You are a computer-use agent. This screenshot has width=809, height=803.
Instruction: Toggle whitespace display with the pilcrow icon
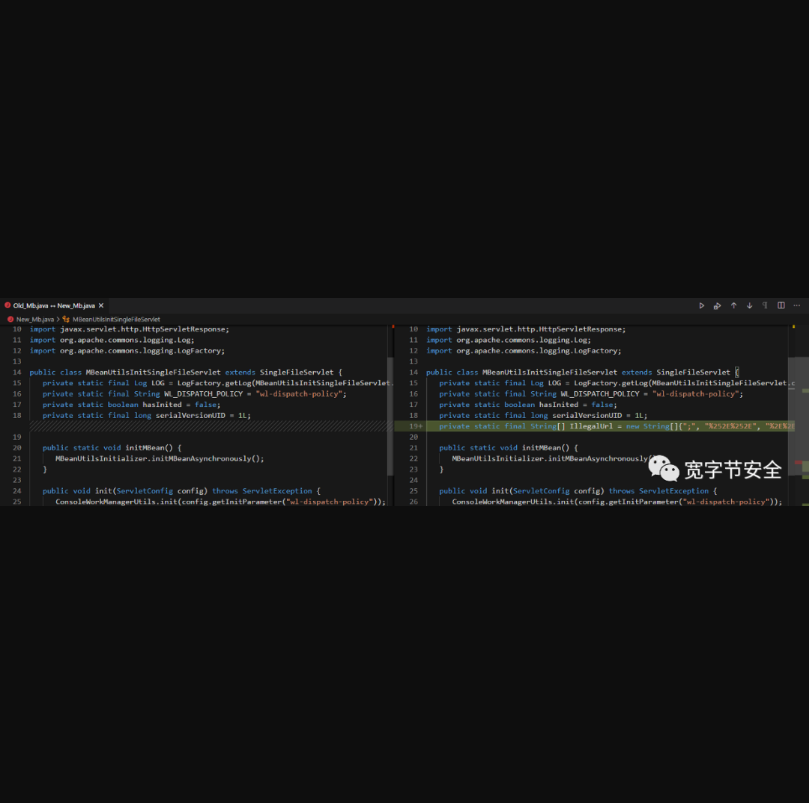(x=765, y=306)
